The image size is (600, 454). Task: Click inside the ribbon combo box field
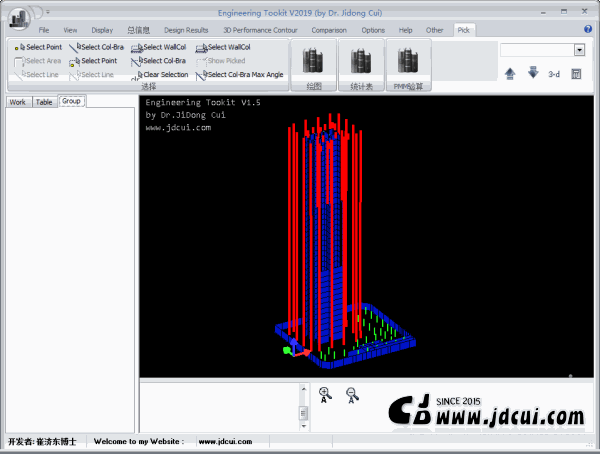(x=537, y=50)
